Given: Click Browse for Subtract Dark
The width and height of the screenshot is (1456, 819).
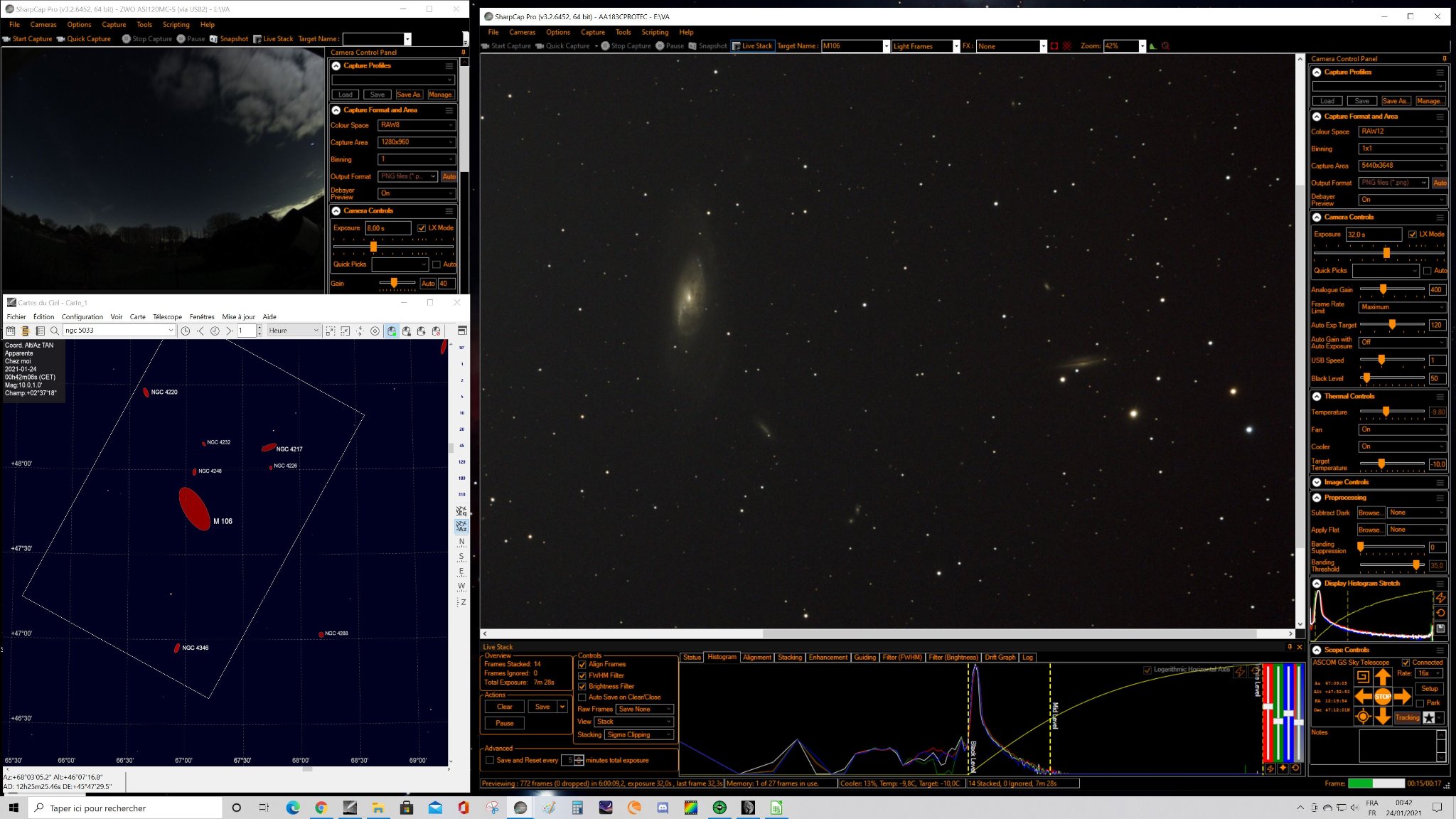Looking at the screenshot, I should tap(1370, 513).
